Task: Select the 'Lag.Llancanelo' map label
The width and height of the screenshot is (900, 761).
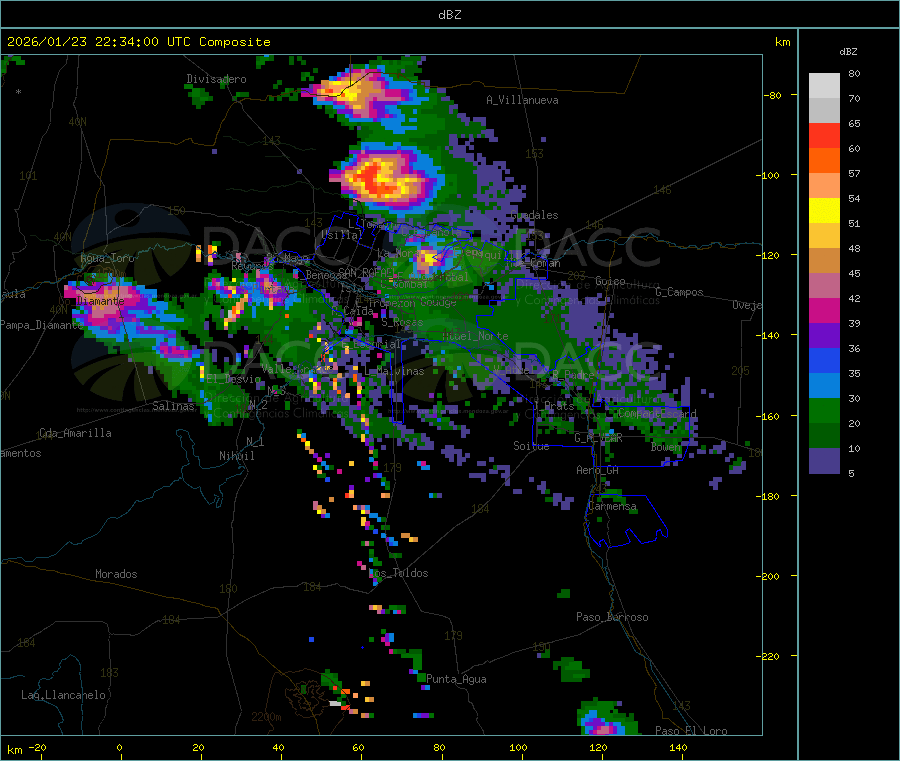Action: point(63,696)
